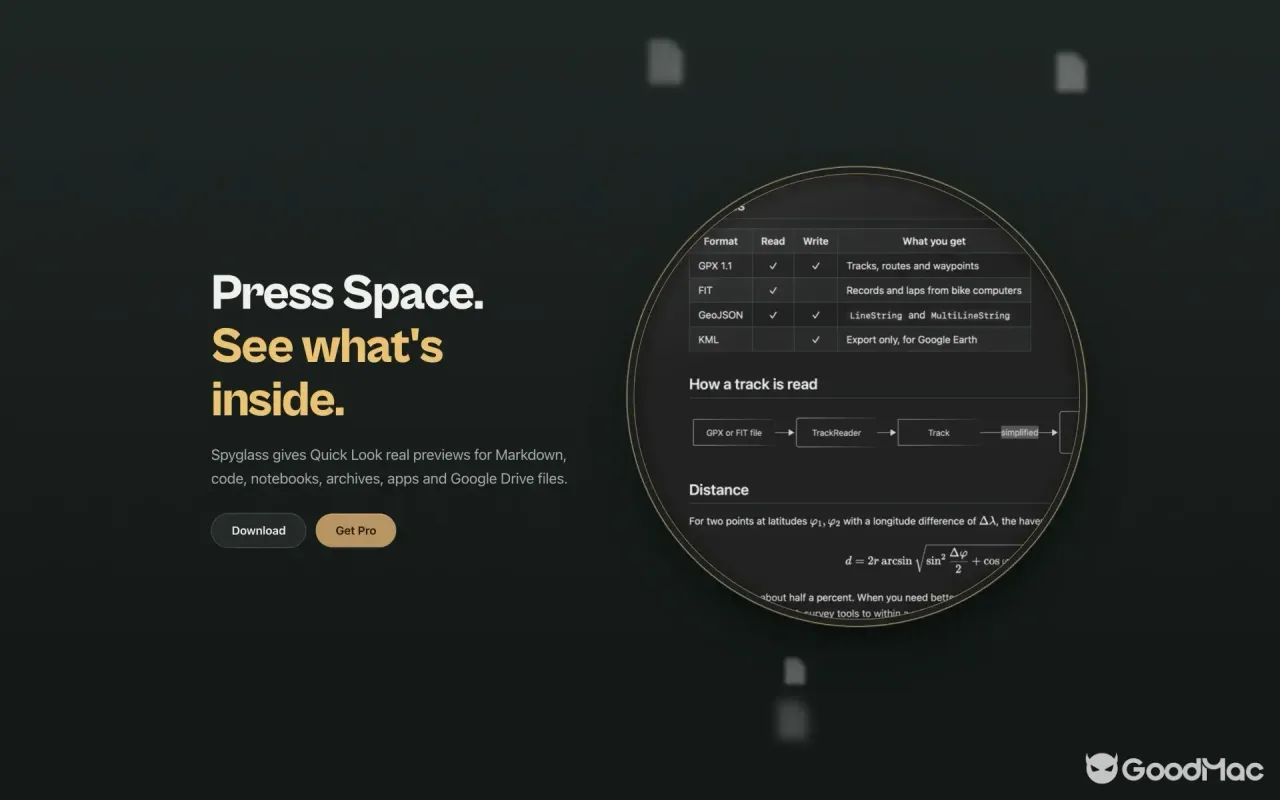Image resolution: width=1280 pixels, height=800 pixels.
Task: Click the "Distance" section heading
Action: tap(719, 490)
